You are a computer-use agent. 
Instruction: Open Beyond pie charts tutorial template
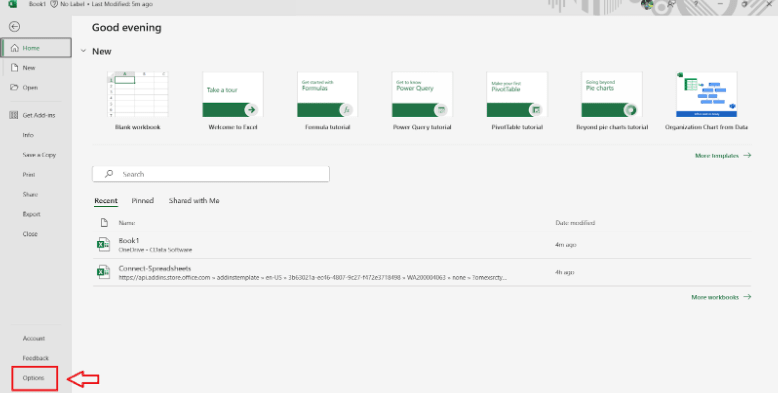click(612, 101)
